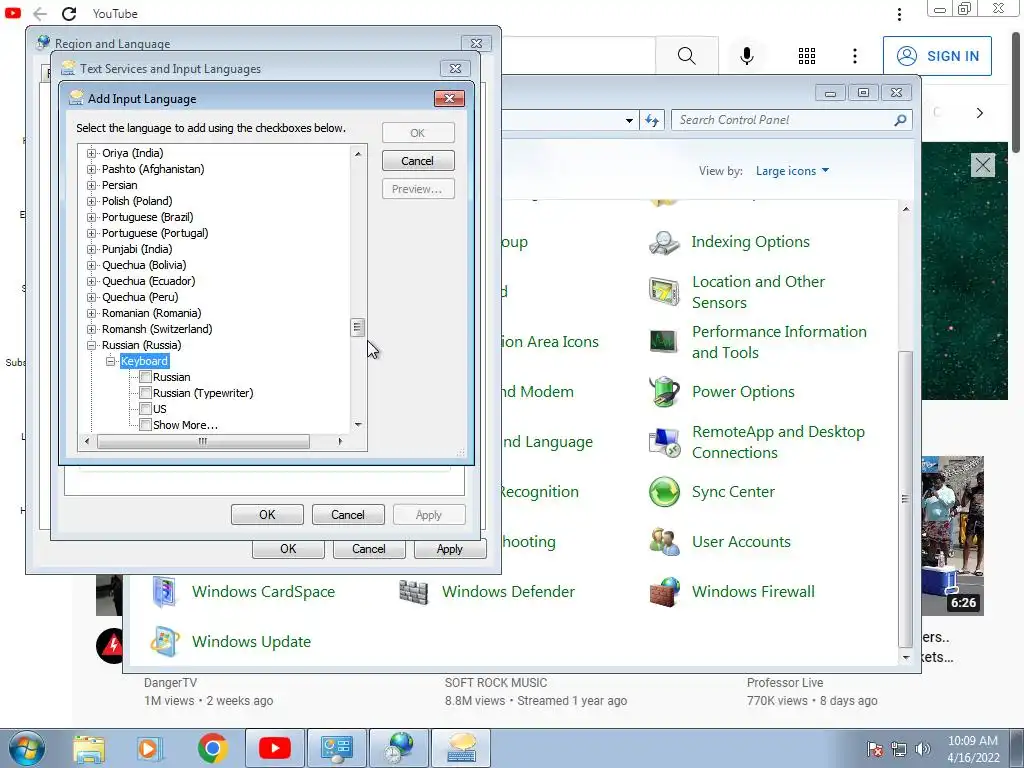
Task: Select Quechua (Peru) language entry
Action: point(140,297)
